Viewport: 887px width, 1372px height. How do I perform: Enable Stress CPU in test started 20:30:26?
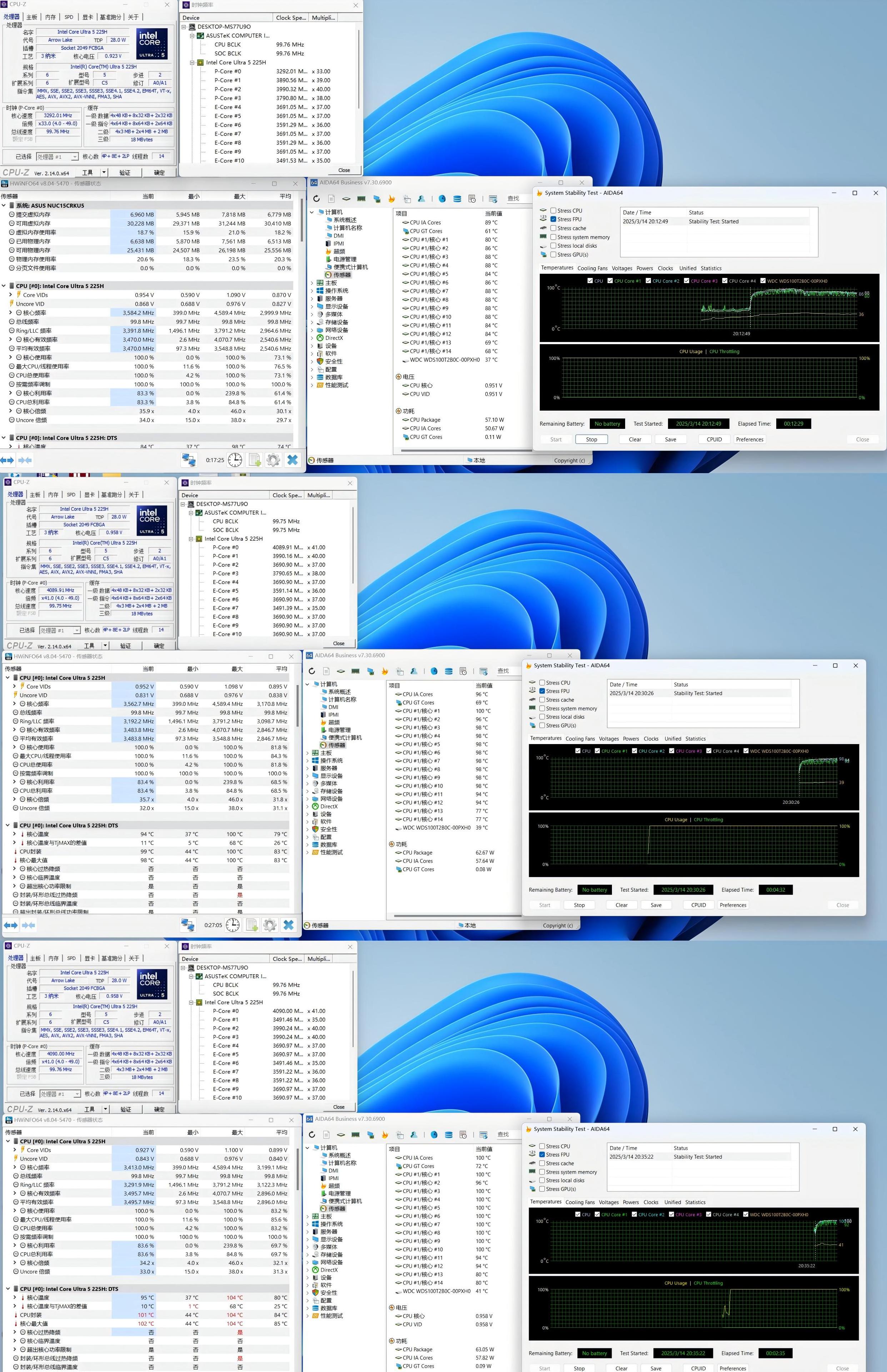[542, 682]
